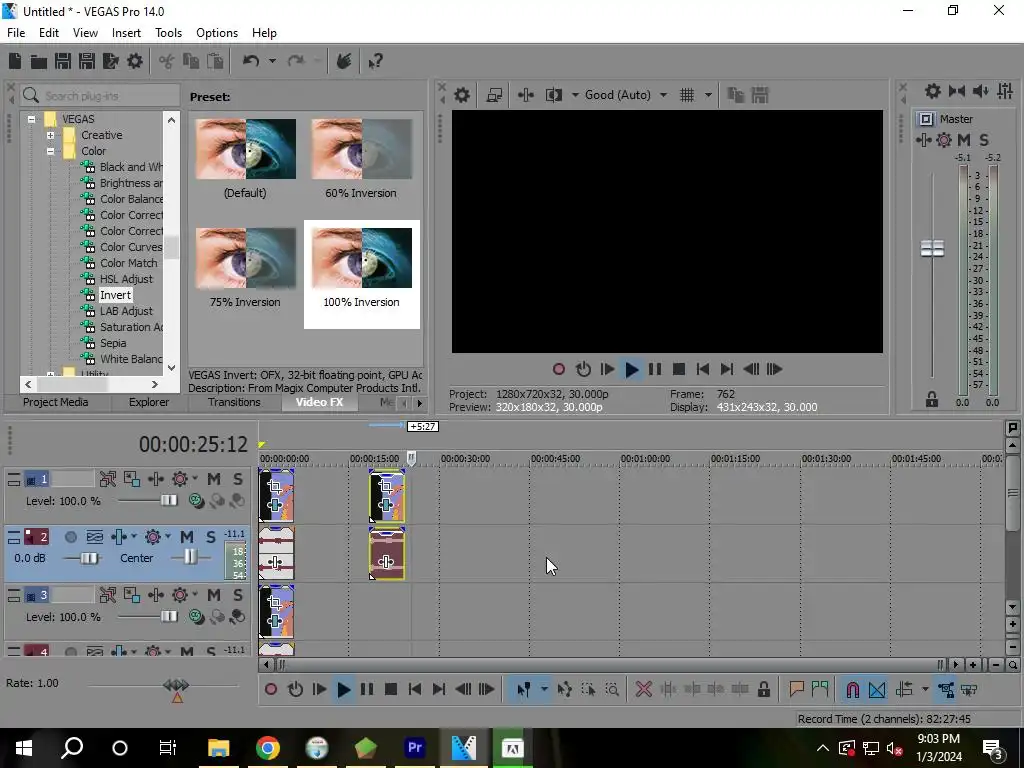The width and height of the screenshot is (1024, 768).
Task: Open the Edit Tool dropdown arrow
Action: point(543,690)
